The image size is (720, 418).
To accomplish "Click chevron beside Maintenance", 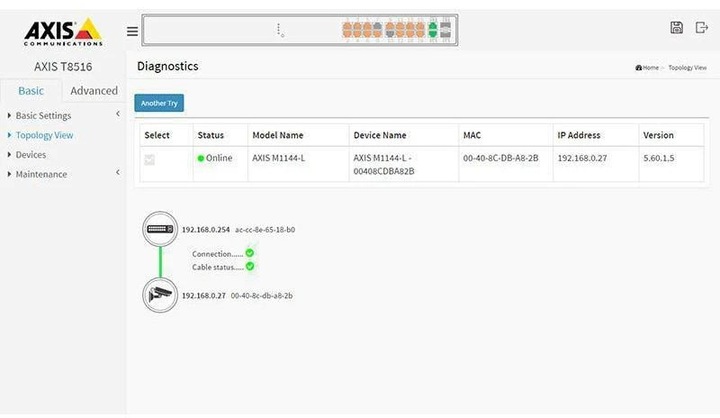I will coord(118,172).
